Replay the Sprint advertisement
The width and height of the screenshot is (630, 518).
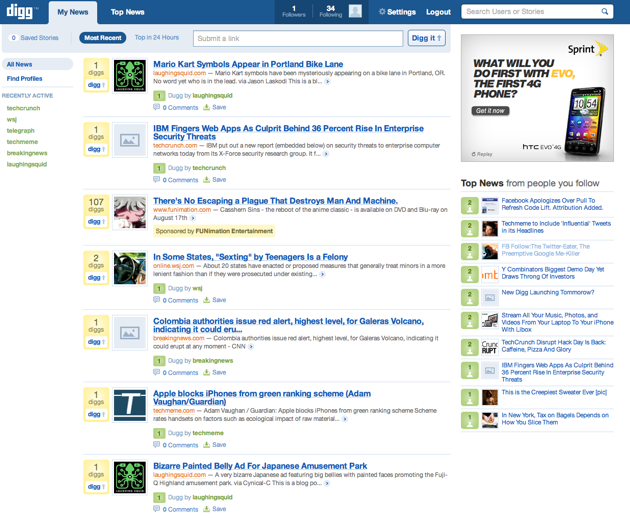point(482,154)
